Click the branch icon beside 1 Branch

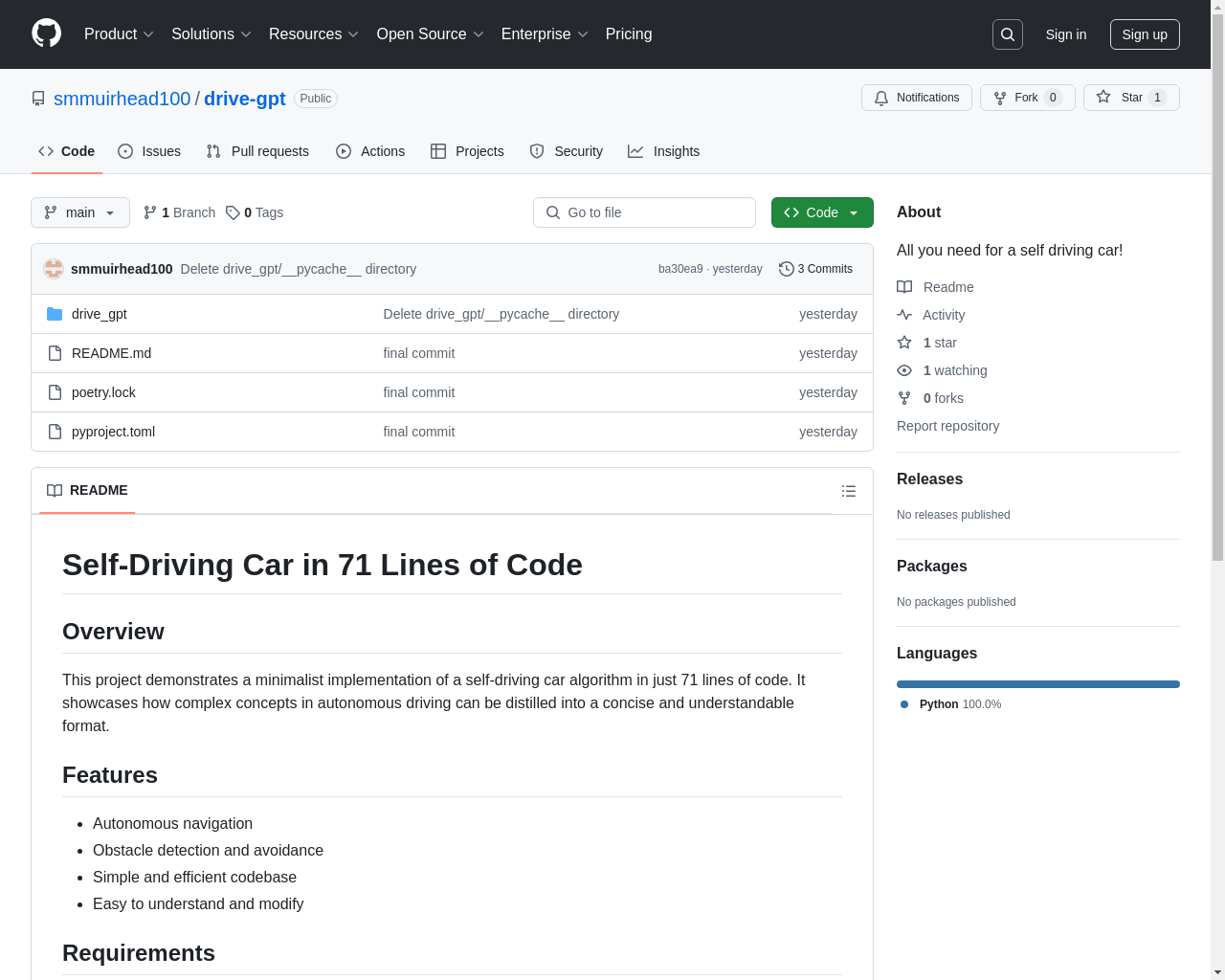[x=150, y=212]
